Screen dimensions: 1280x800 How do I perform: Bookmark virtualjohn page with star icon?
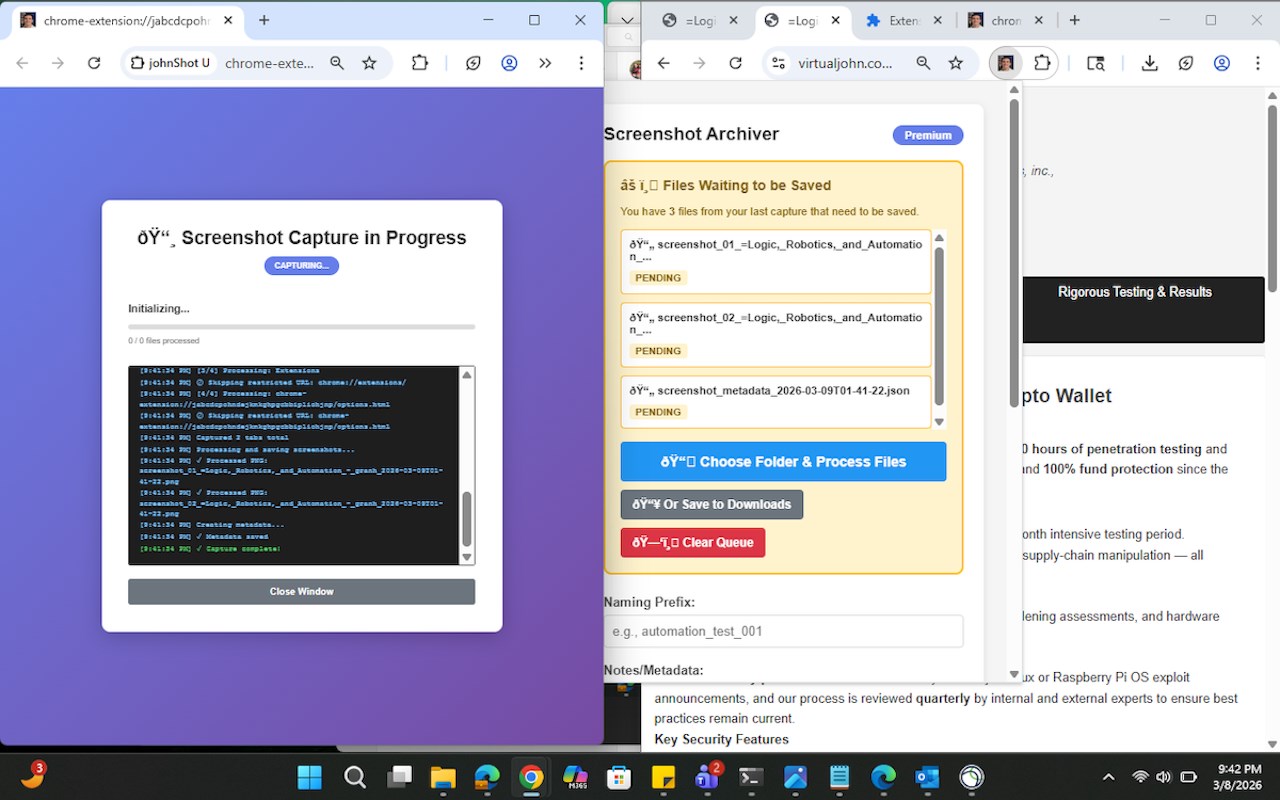pyautogui.click(x=955, y=63)
